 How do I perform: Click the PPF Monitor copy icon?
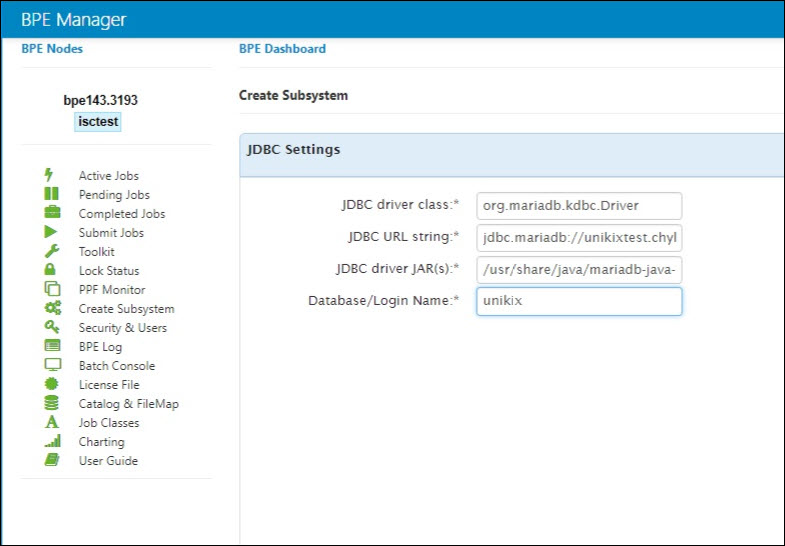coord(52,289)
